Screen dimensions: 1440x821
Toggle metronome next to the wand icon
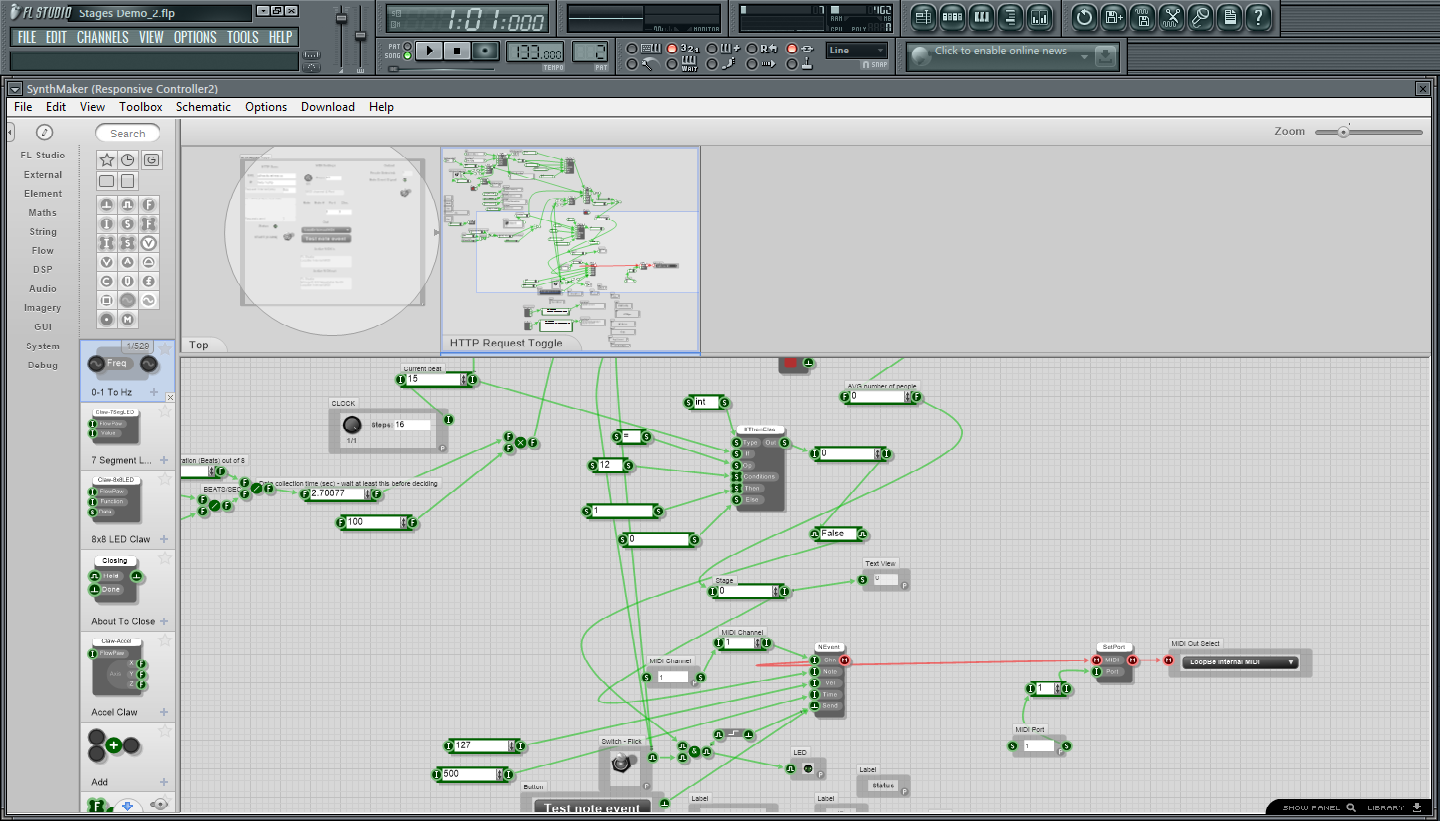click(x=632, y=64)
